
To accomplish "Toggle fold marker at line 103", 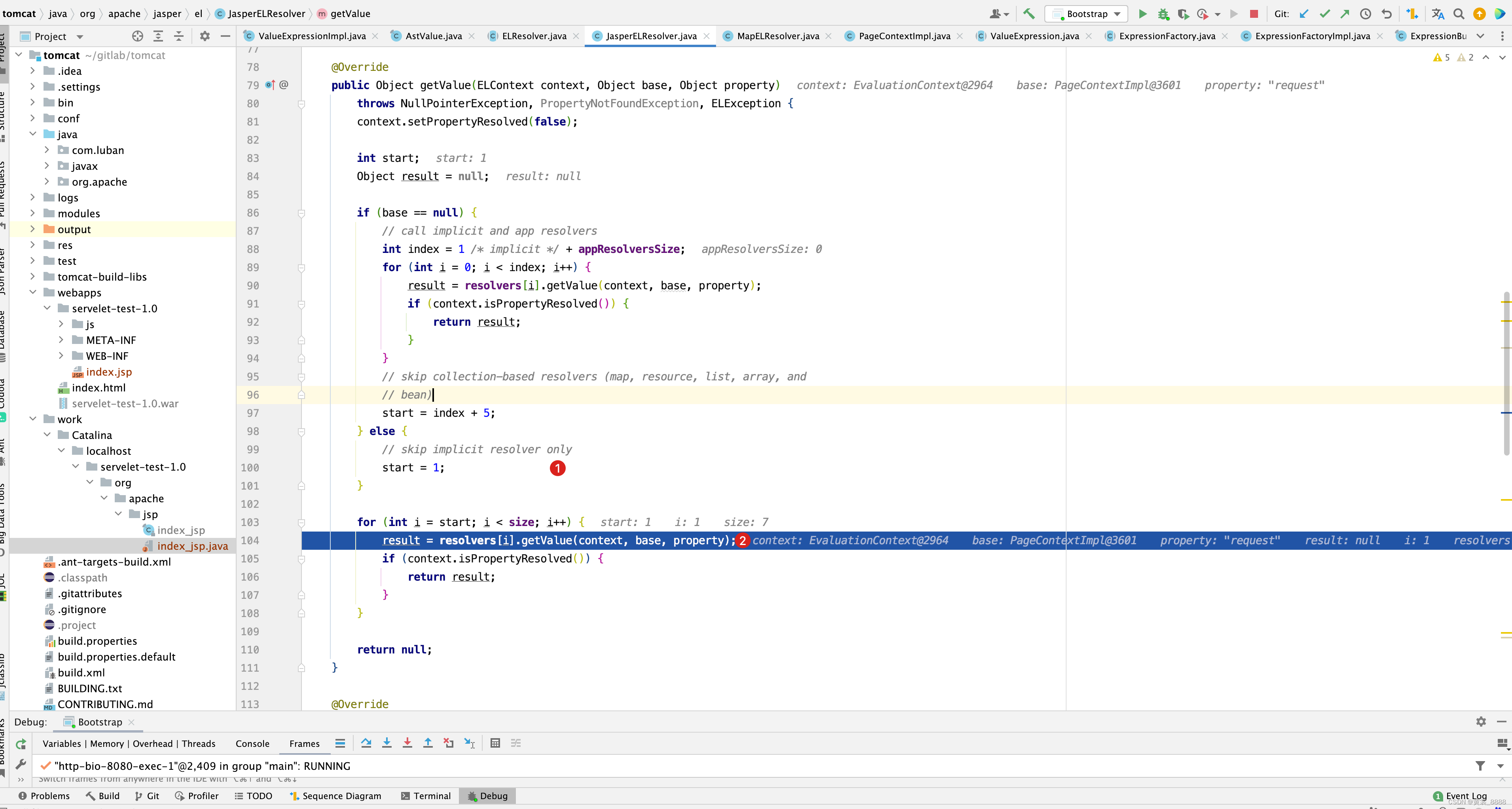I will pyautogui.click(x=301, y=522).
